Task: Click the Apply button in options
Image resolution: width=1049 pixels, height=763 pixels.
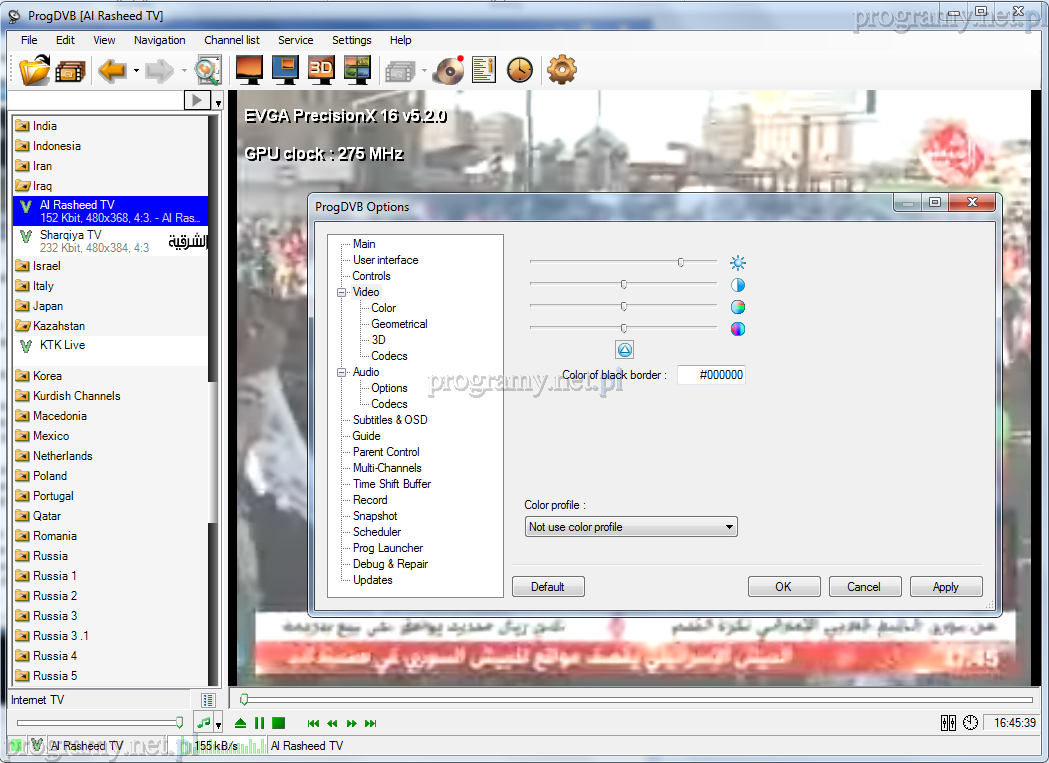Action: pyautogui.click(x=945, y=587)
